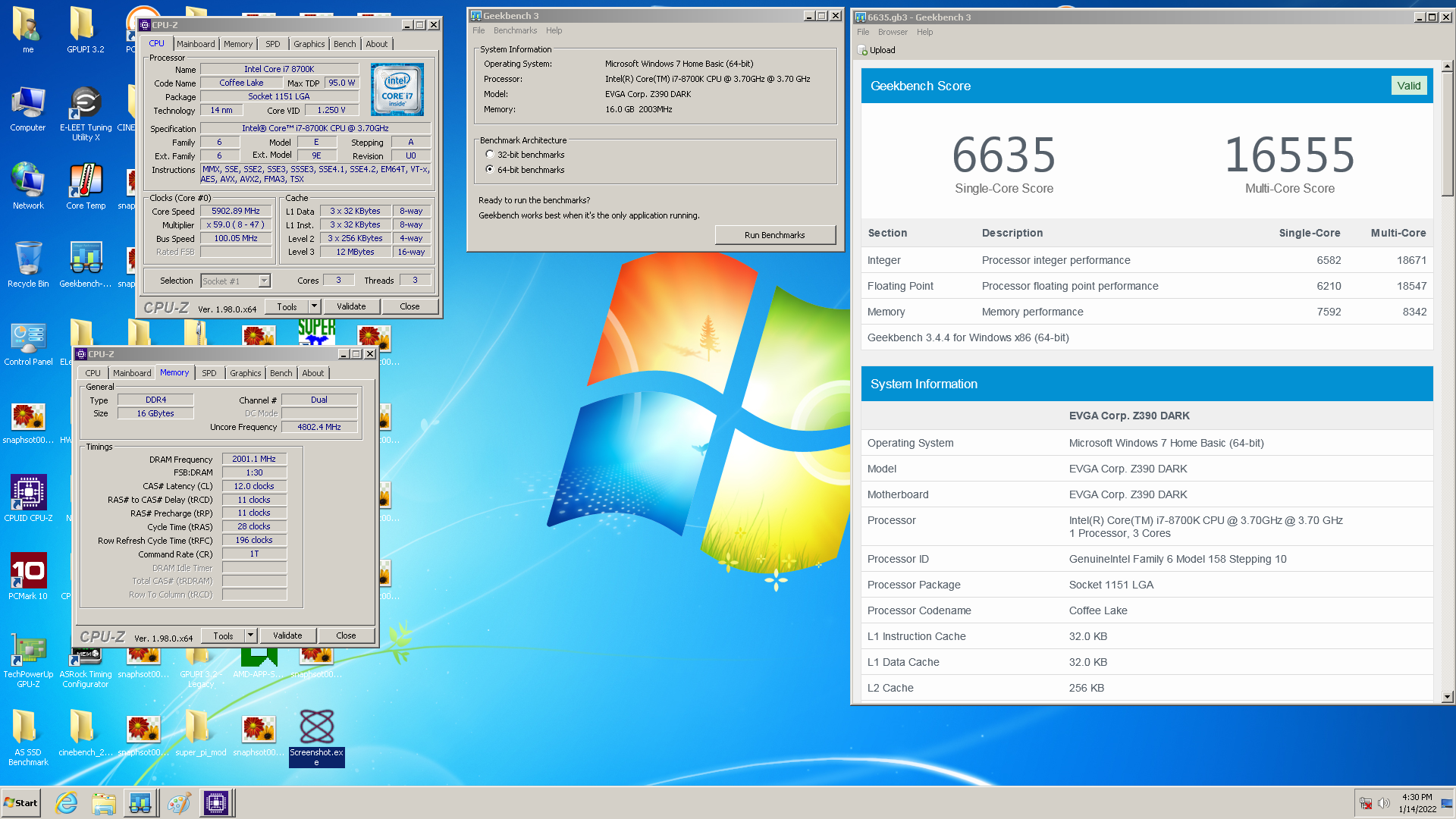Open Graphics tab in Memory CPU-Z window
1456x819 pixels.
tap(246, 373)
